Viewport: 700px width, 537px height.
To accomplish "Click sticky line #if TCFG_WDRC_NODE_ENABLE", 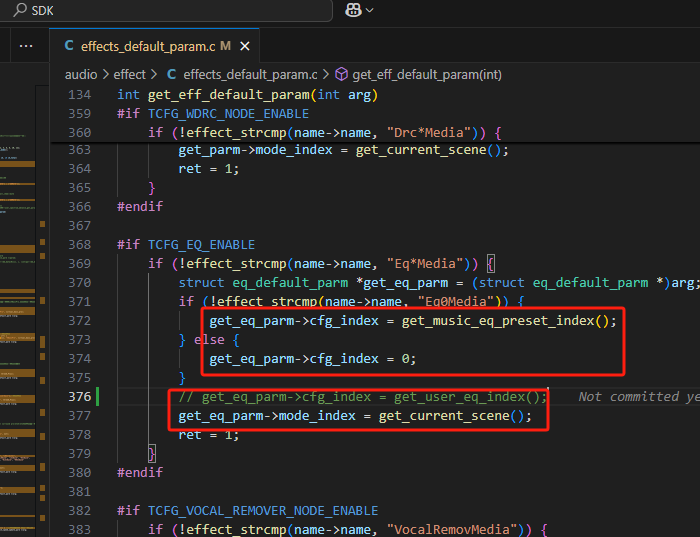I will [x=213, y=114].
